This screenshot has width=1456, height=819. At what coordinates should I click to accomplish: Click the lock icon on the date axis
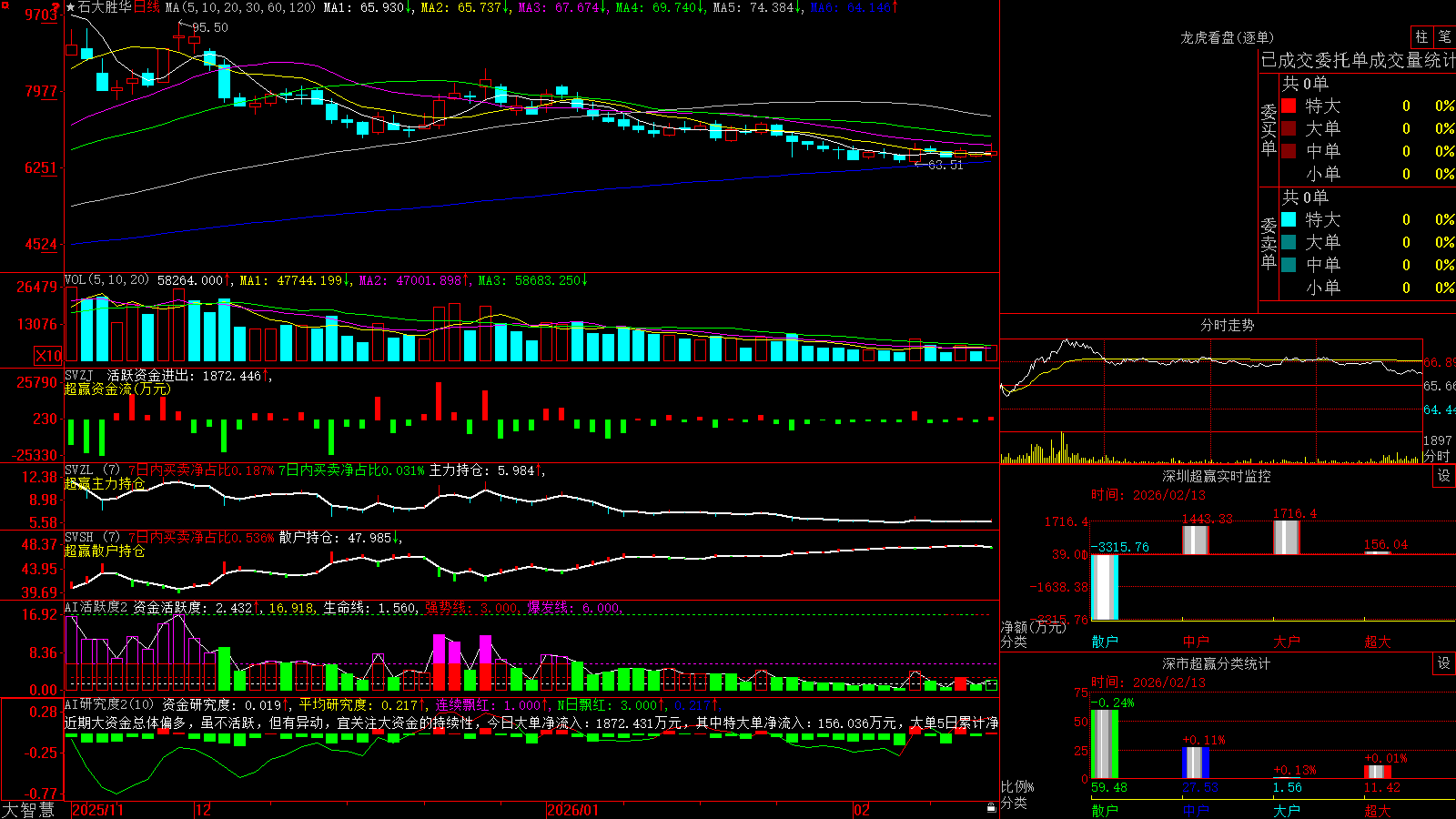coord(992,808)
